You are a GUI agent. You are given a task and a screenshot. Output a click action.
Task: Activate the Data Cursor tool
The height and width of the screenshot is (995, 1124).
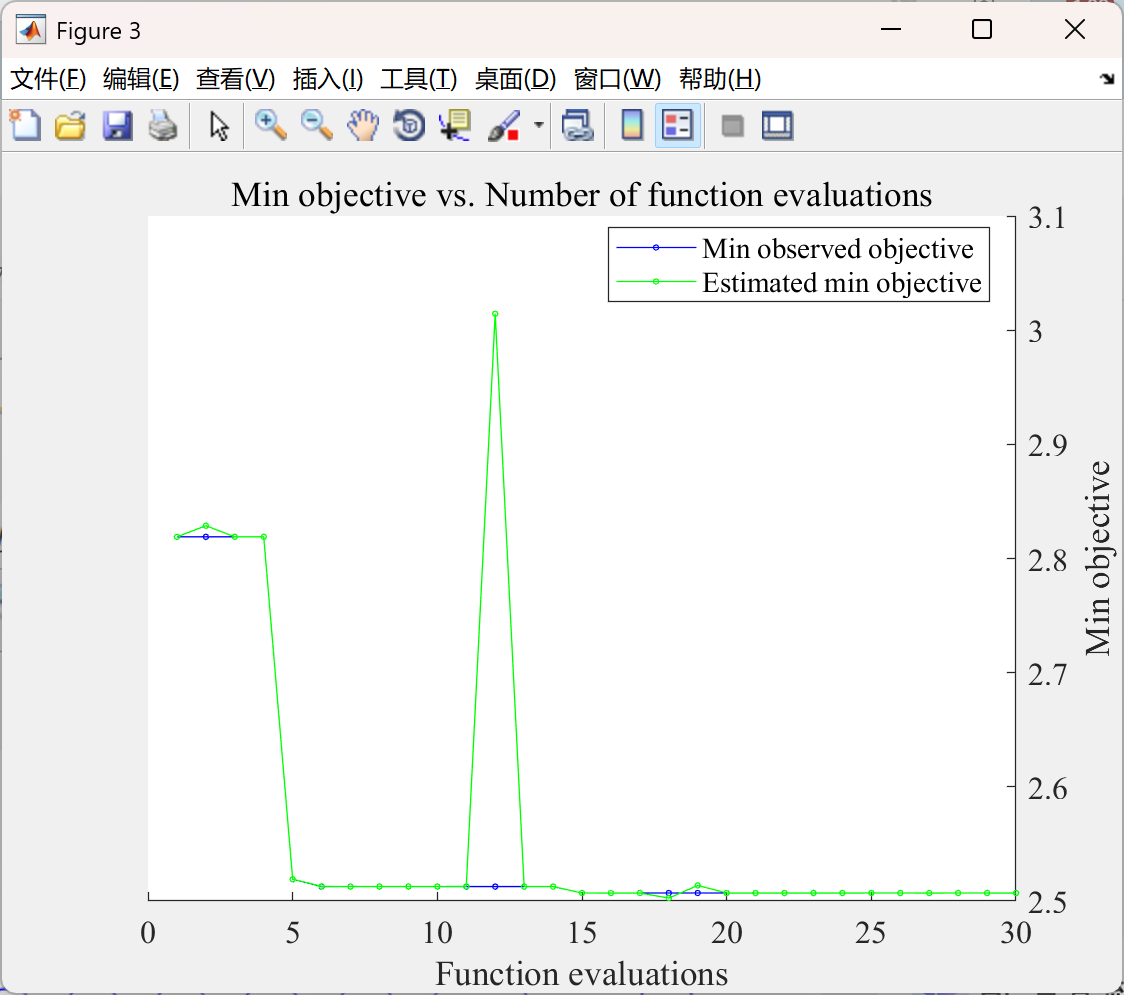tap(454, 125)
